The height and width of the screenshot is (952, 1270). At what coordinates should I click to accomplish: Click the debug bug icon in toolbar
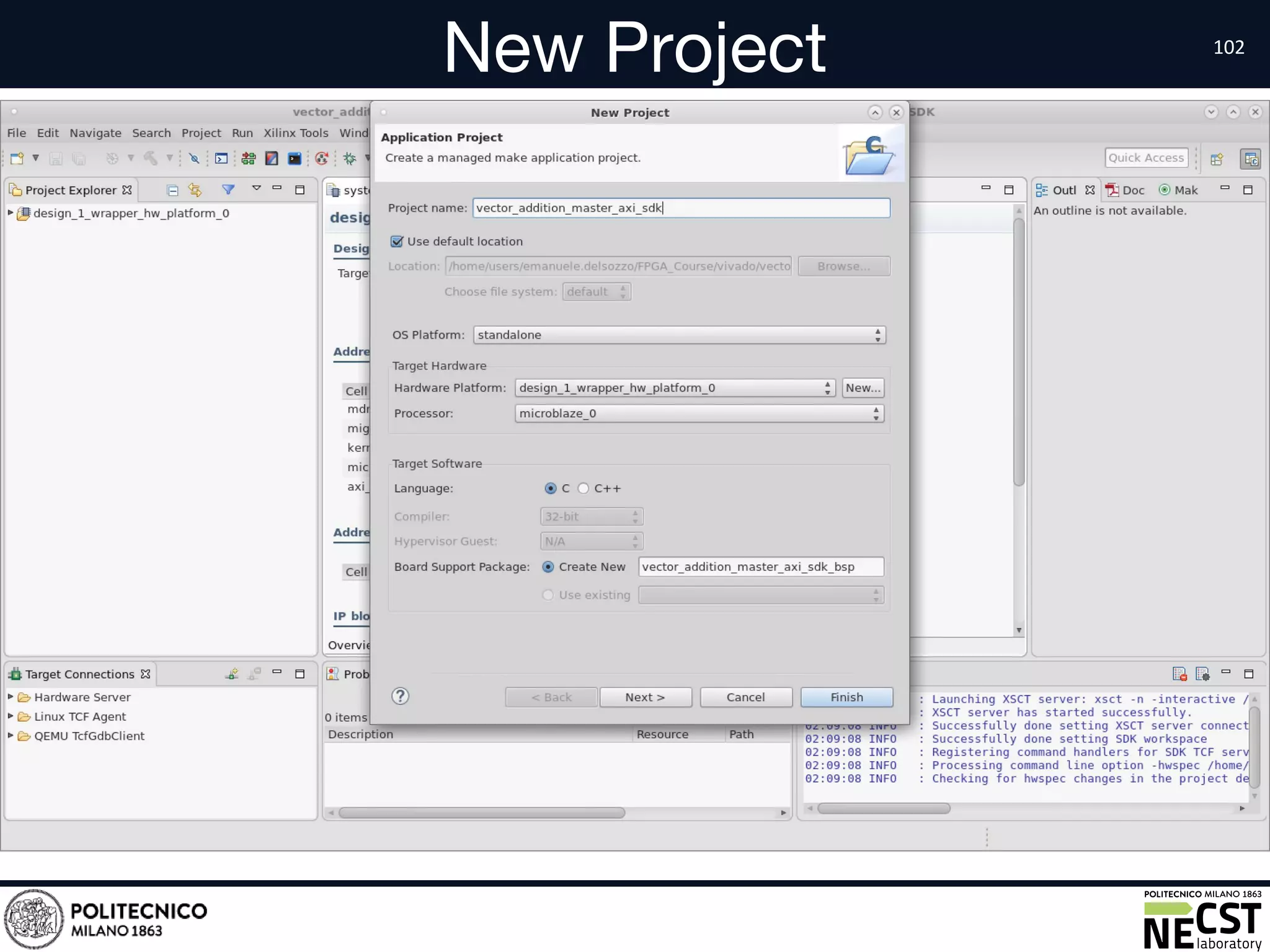[x=350, y=159]
